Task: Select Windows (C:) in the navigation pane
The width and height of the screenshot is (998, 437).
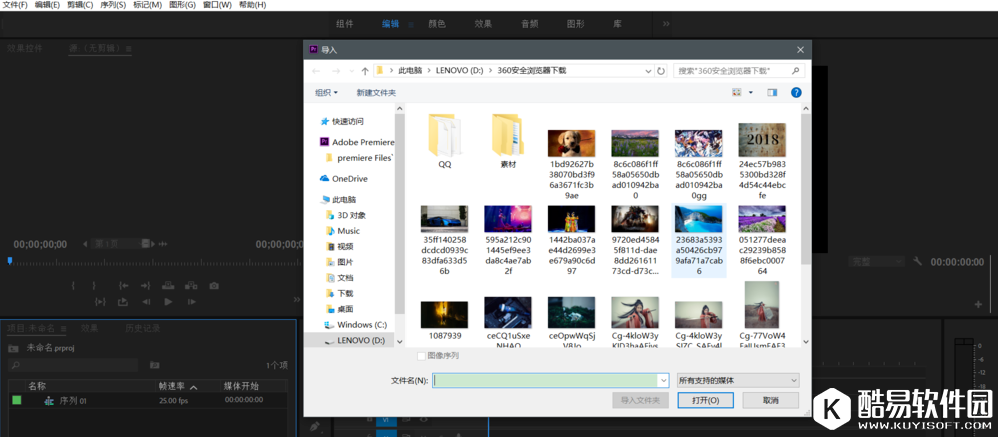Action: tap(355, 324)
